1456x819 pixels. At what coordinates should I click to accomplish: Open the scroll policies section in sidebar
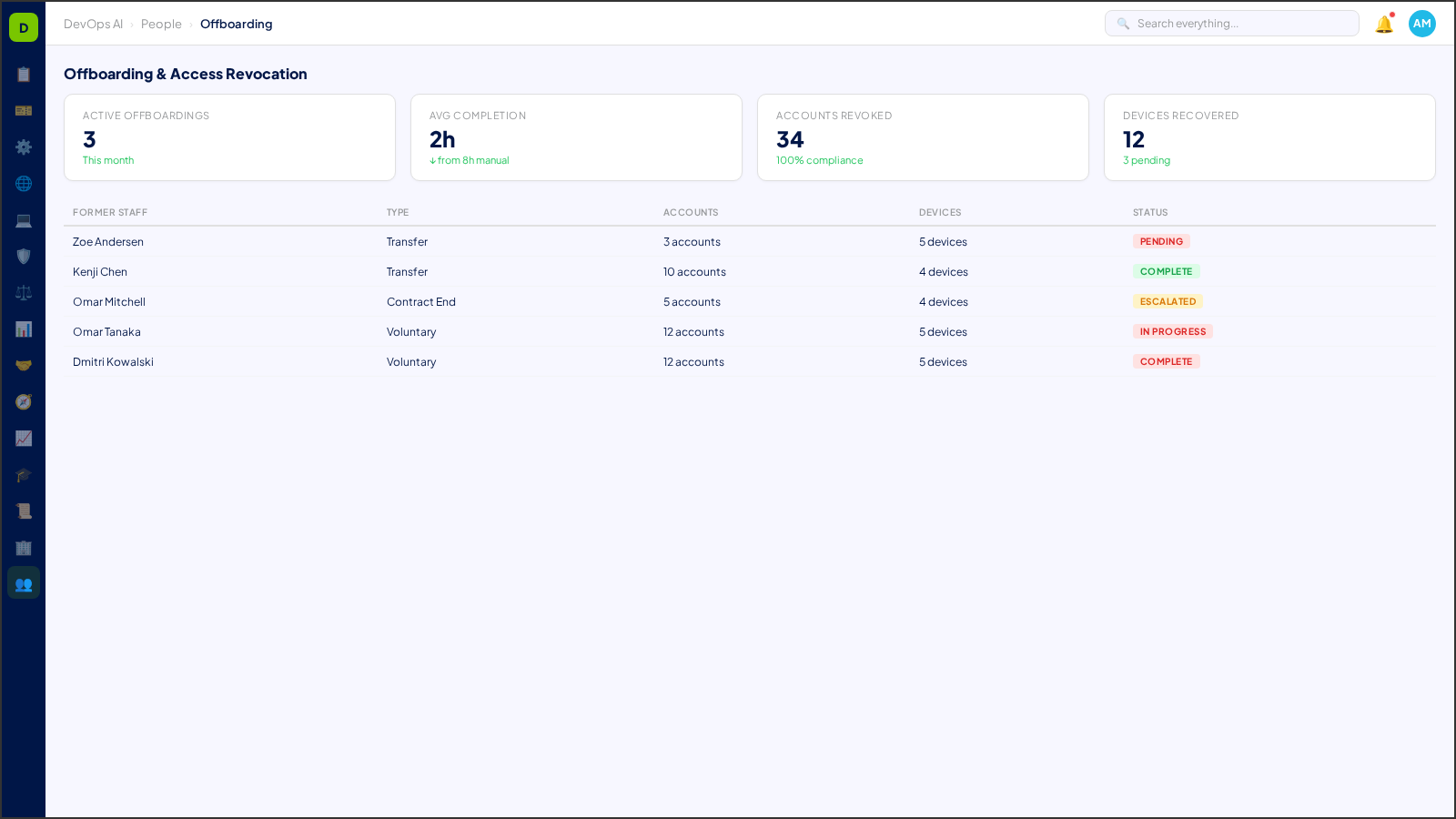tap(24, 511)
